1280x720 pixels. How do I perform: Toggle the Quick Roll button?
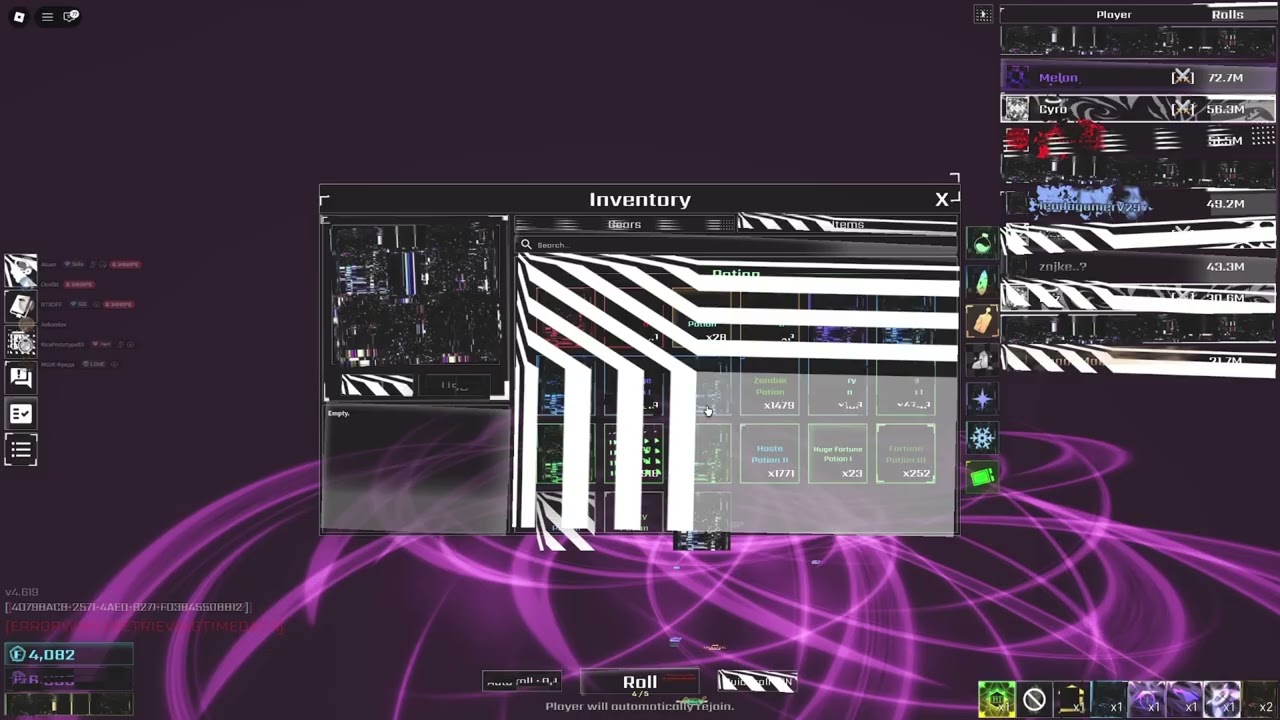[757, 682]
